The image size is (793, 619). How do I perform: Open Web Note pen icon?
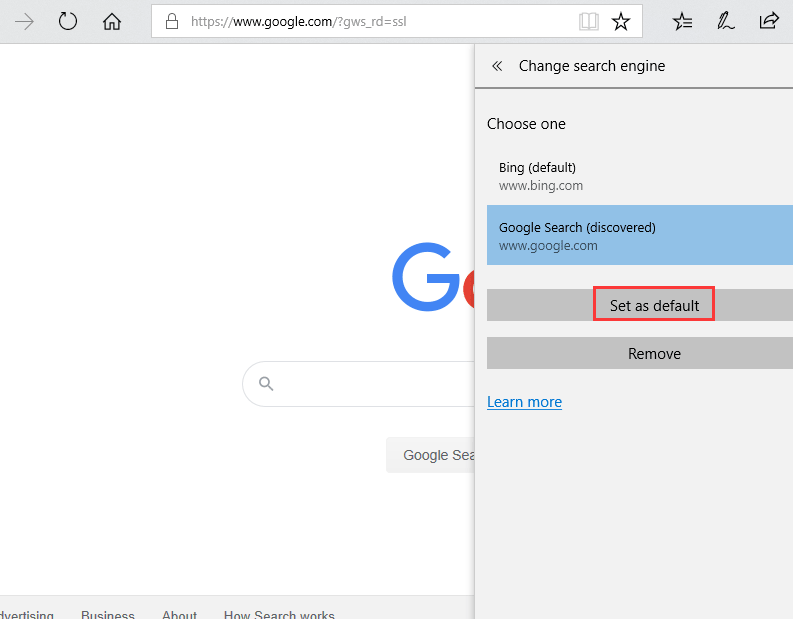(725, 21)
